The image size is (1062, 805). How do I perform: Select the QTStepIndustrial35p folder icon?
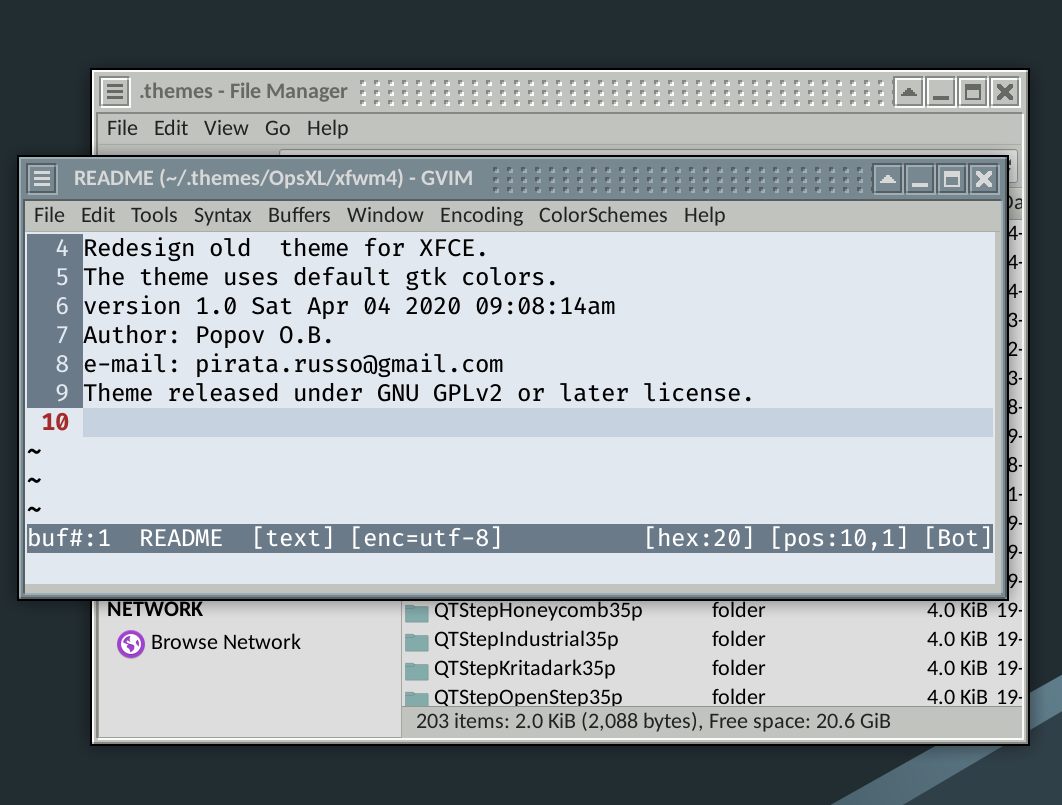tap(417, 641)
